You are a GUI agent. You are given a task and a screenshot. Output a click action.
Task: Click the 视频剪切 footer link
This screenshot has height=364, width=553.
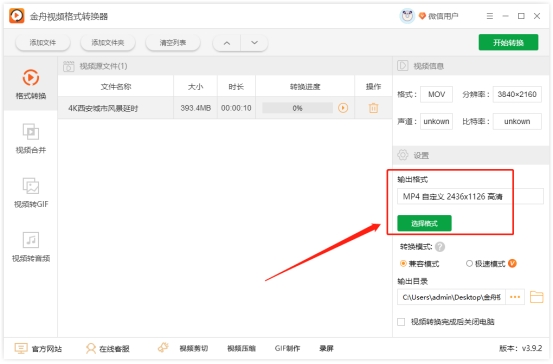pos(194,348)
